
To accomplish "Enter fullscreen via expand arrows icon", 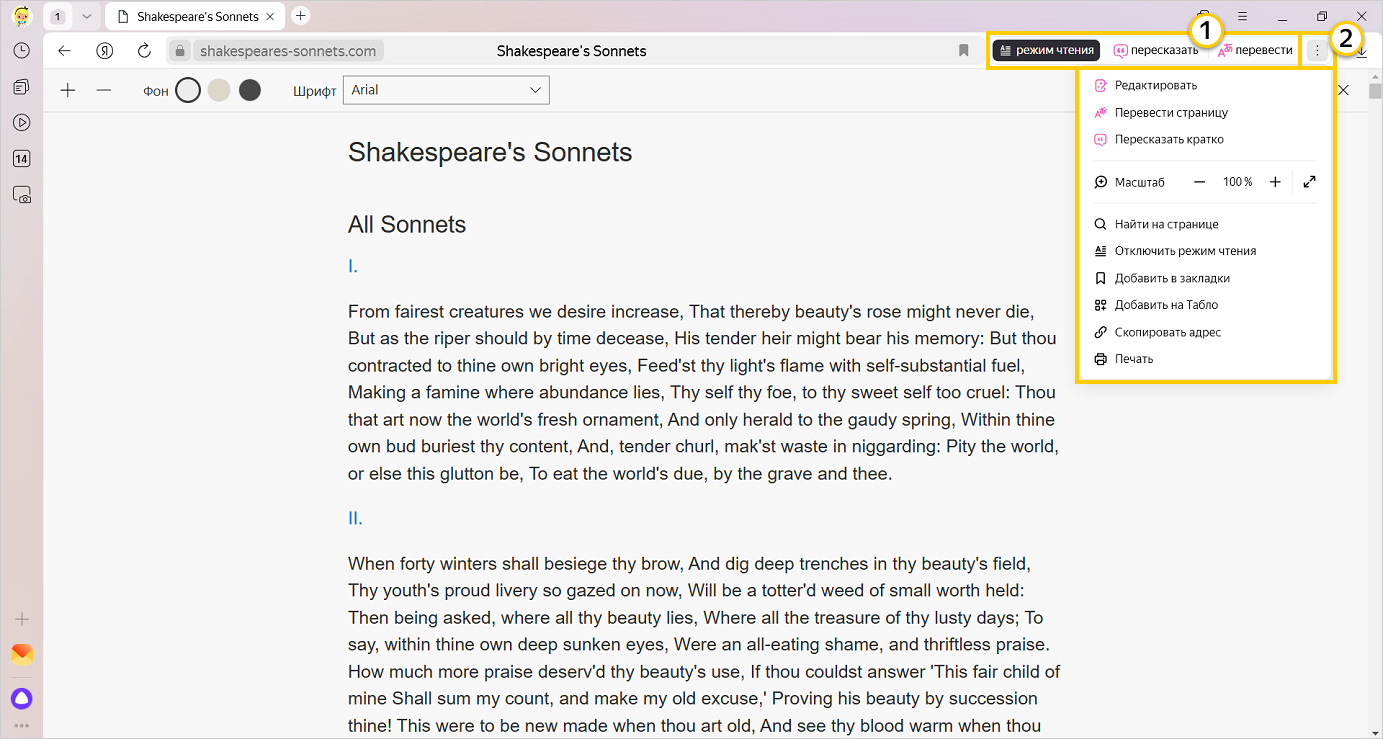I will pyautogui.click(x=1310, y=182).
